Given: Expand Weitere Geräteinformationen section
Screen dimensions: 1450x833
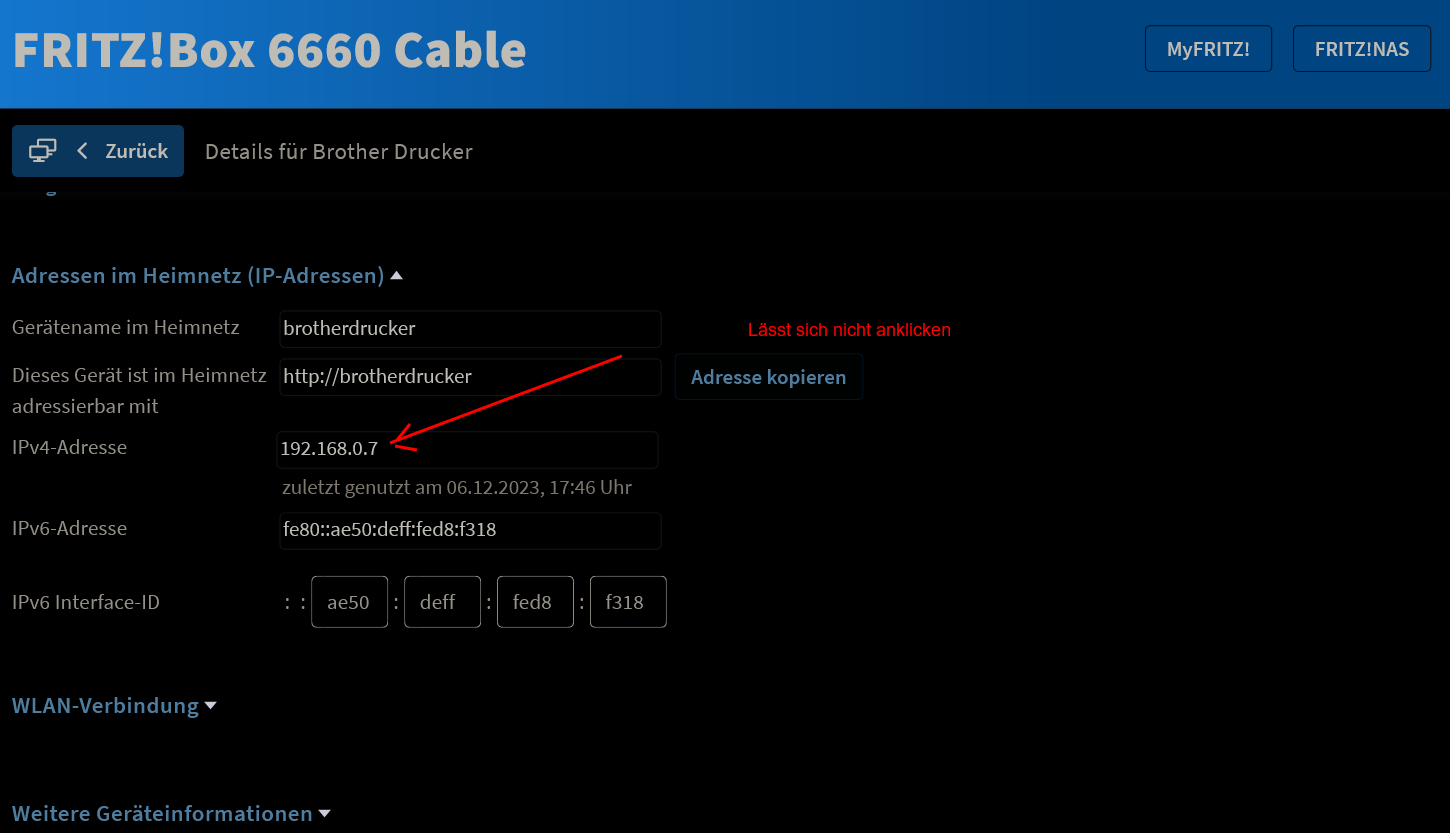Looking at the screenshot, I should tap(171, 814).
